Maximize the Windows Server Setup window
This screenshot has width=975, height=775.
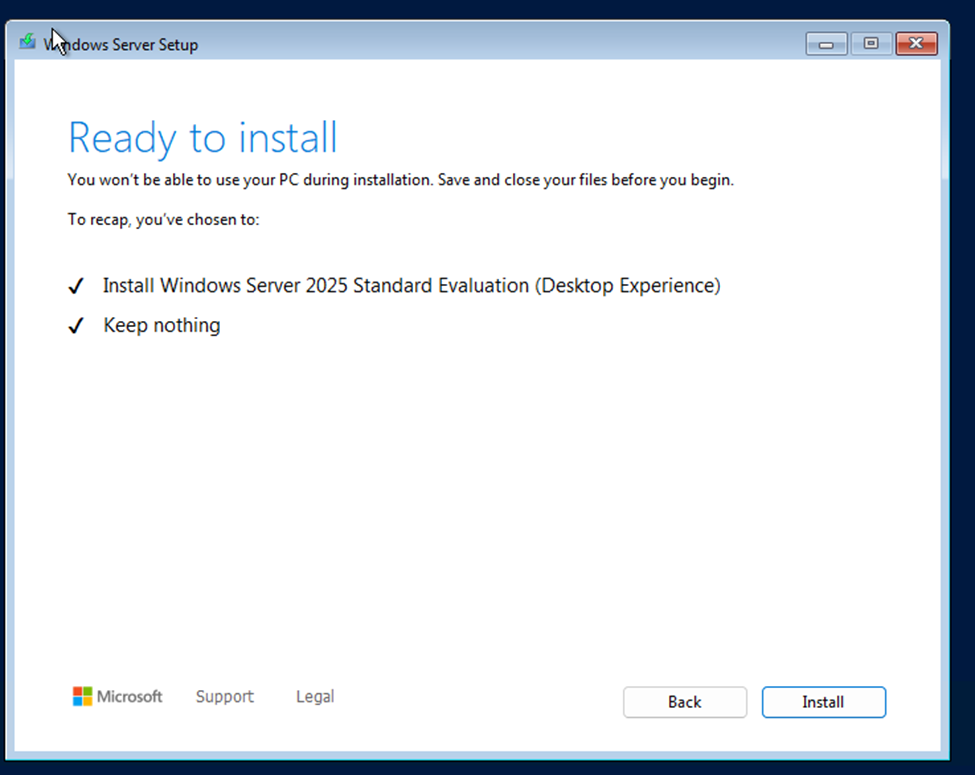[871, 44]
